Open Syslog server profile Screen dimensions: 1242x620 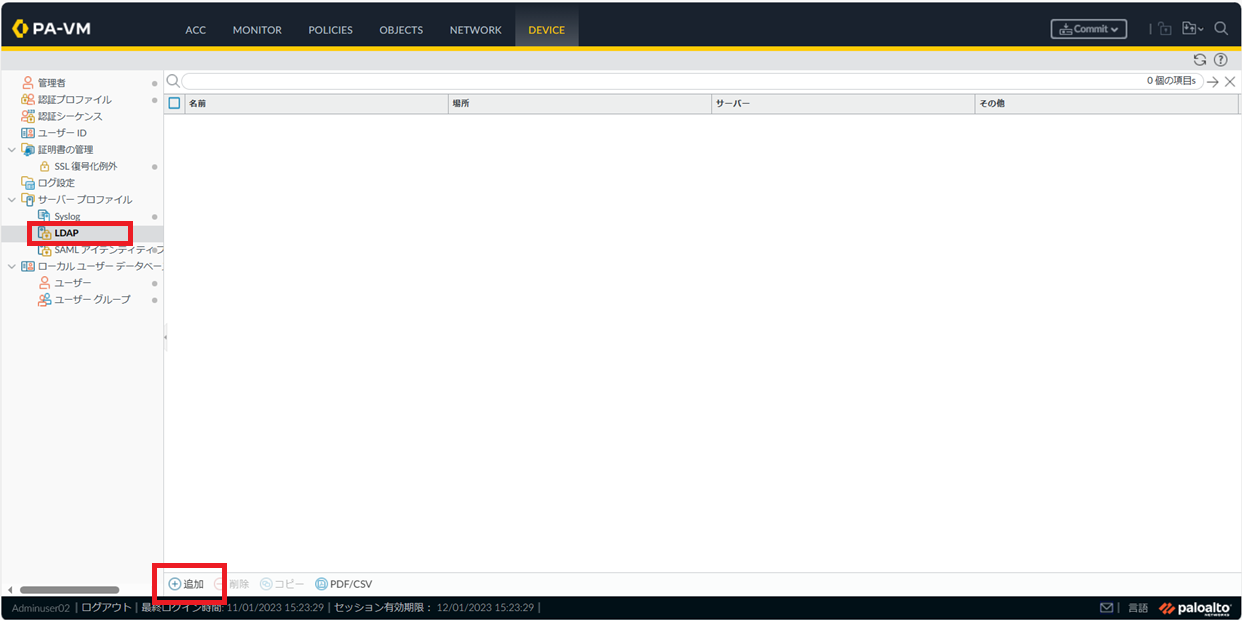click(x=67, y=216)
